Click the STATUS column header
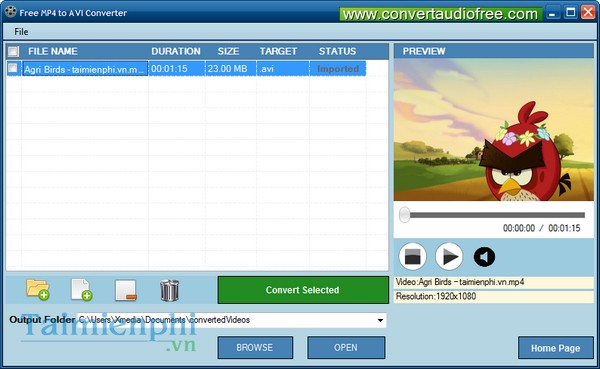Viewport: 600px width, 369px height. (x=338, y=51)
